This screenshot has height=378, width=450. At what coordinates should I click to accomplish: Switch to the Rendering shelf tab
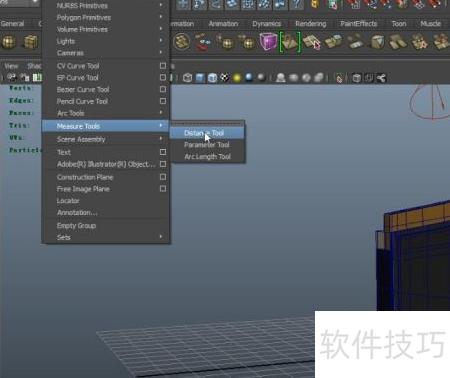tap(311, 24)
